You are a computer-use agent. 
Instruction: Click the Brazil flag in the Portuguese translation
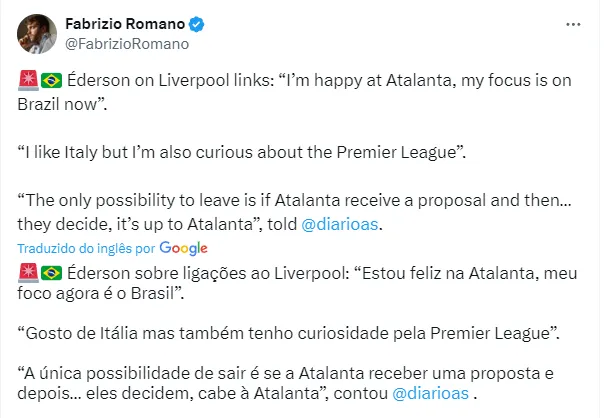pos(52,271)
